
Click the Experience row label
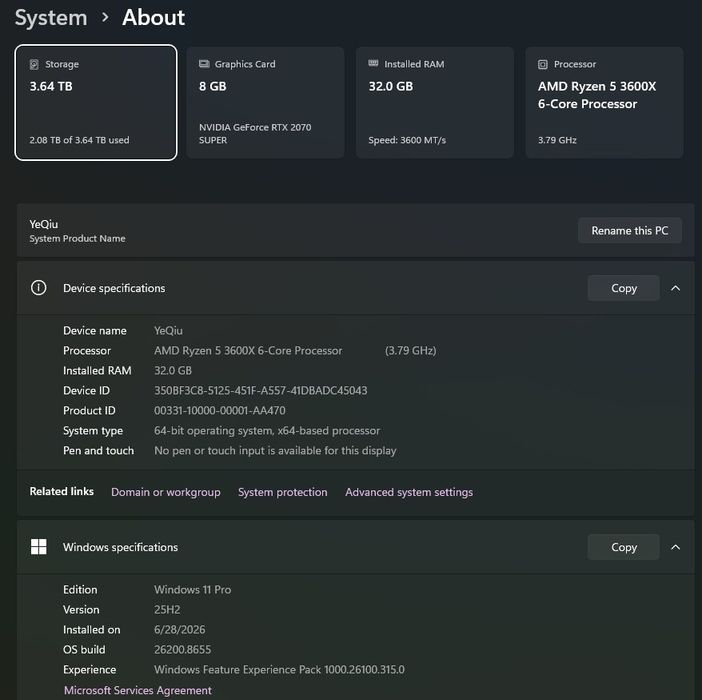click(90, 670)
